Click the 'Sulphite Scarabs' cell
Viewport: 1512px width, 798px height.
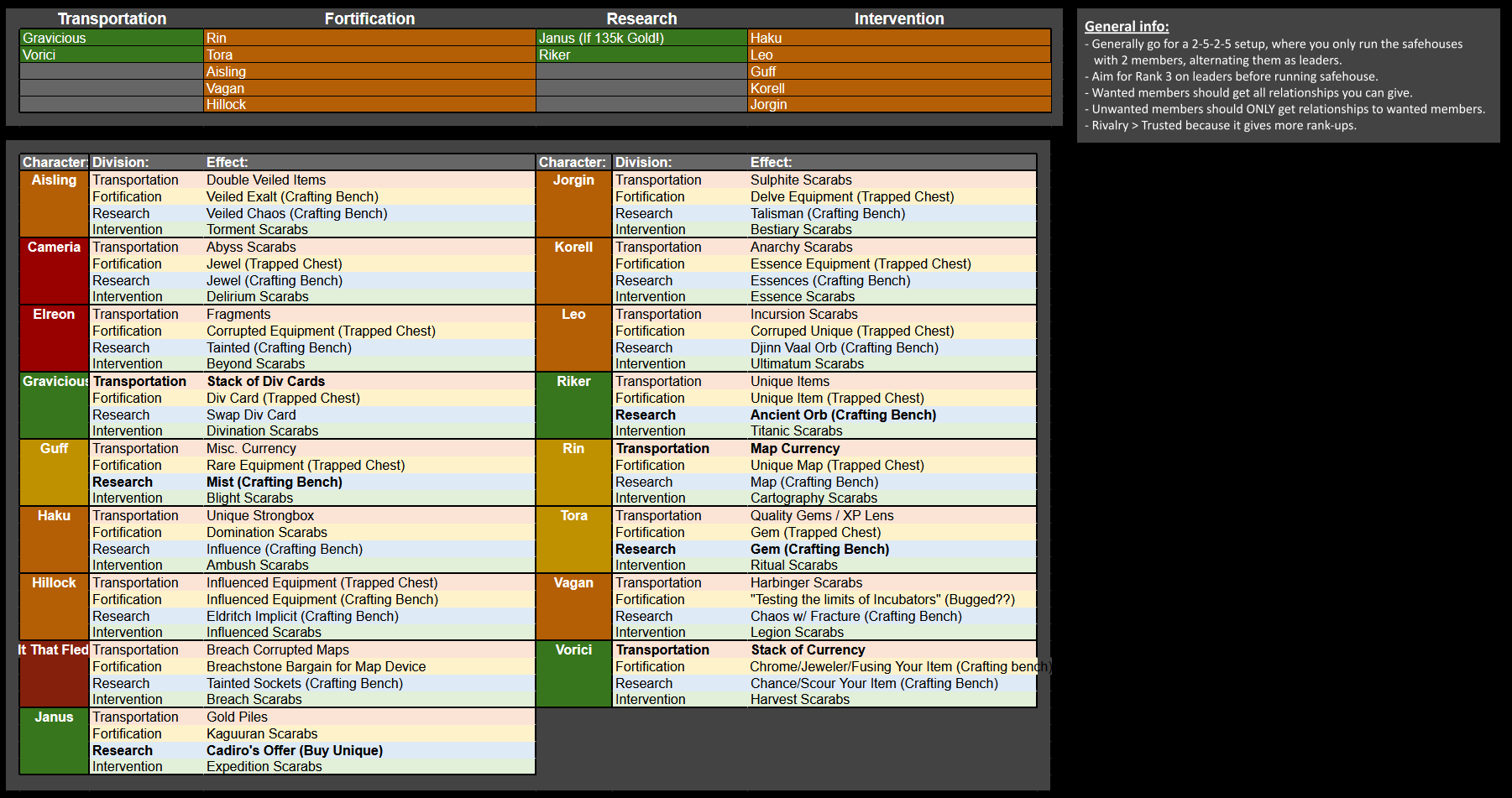coord(892,180)
